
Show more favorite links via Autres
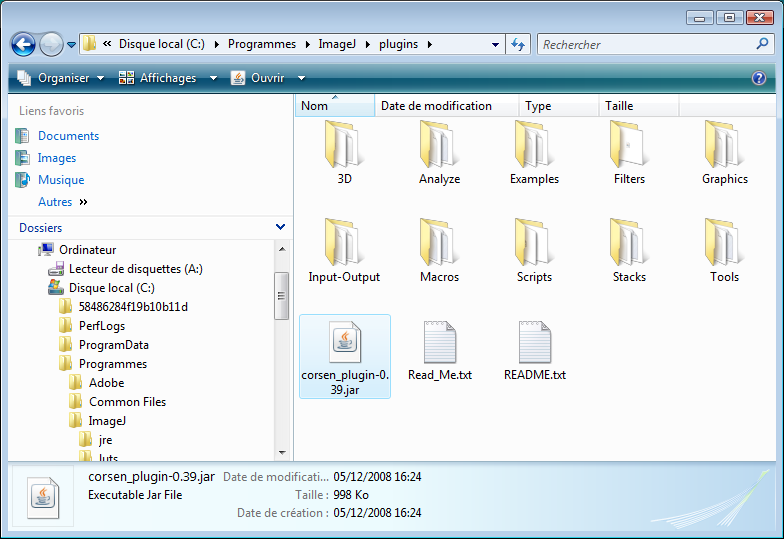63,202
